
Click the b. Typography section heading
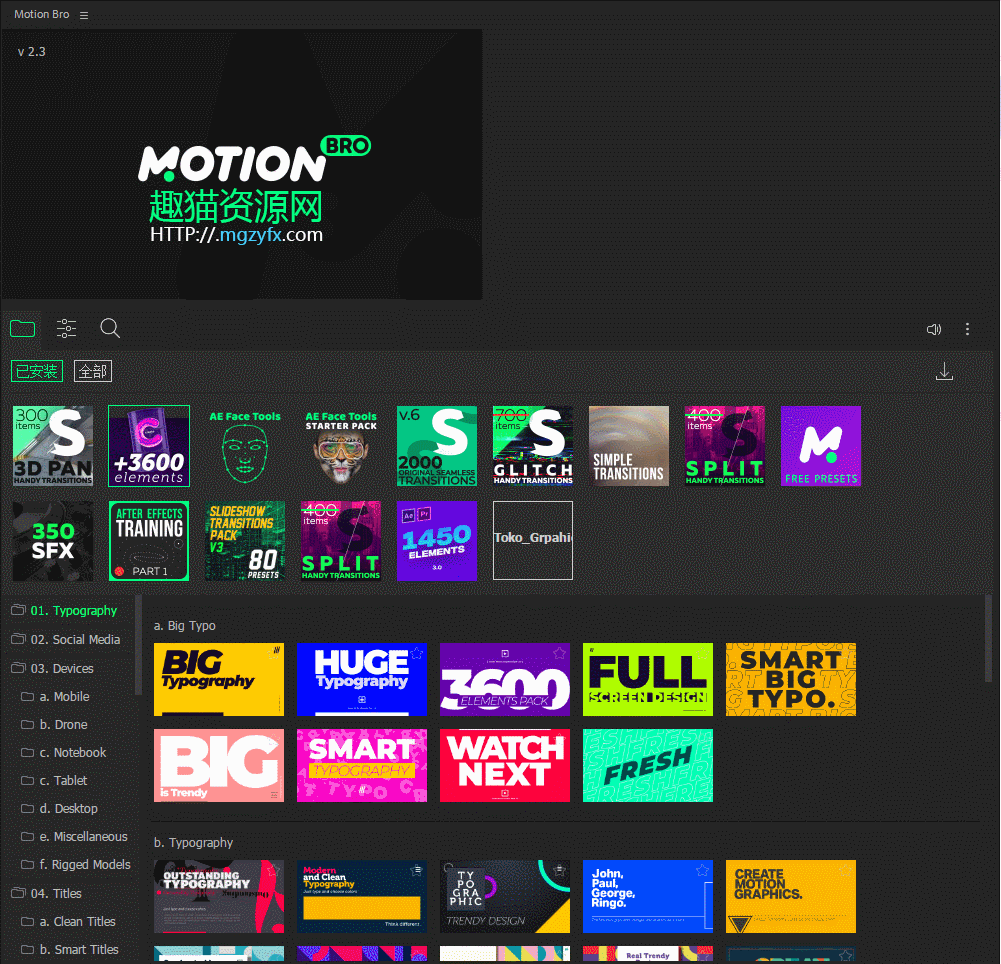click(x=193, y=843)
